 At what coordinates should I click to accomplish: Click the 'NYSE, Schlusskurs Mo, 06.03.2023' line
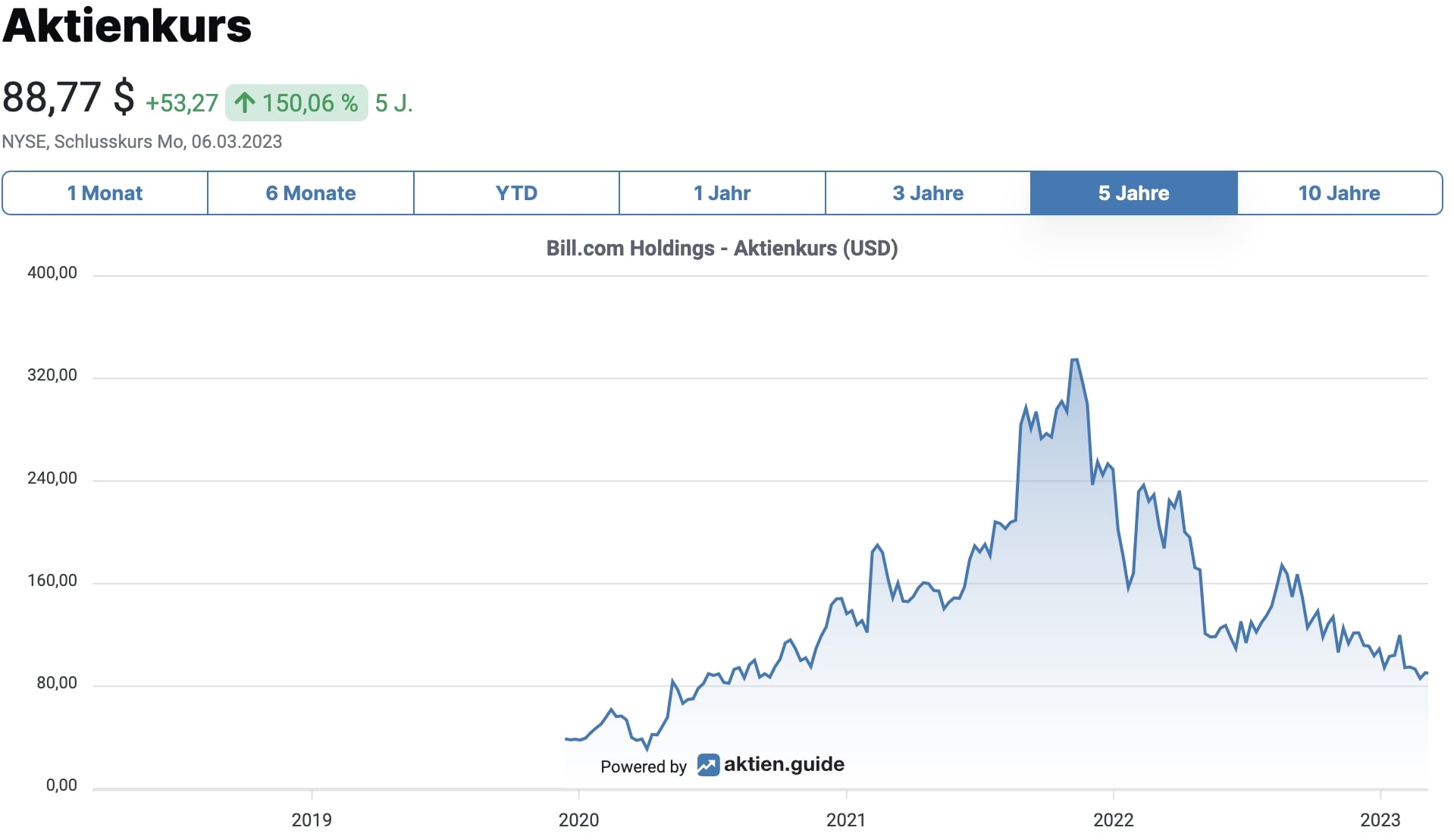click(x=142, y=142)
